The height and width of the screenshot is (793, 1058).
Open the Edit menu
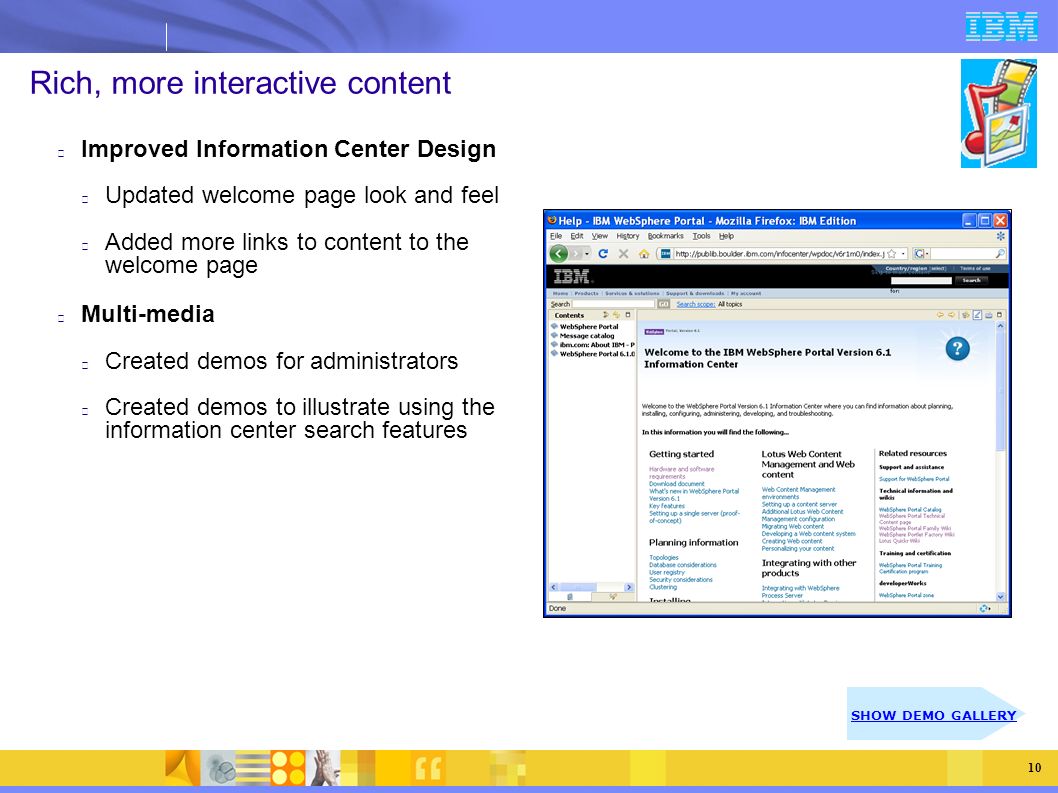[x=577, y=236]
